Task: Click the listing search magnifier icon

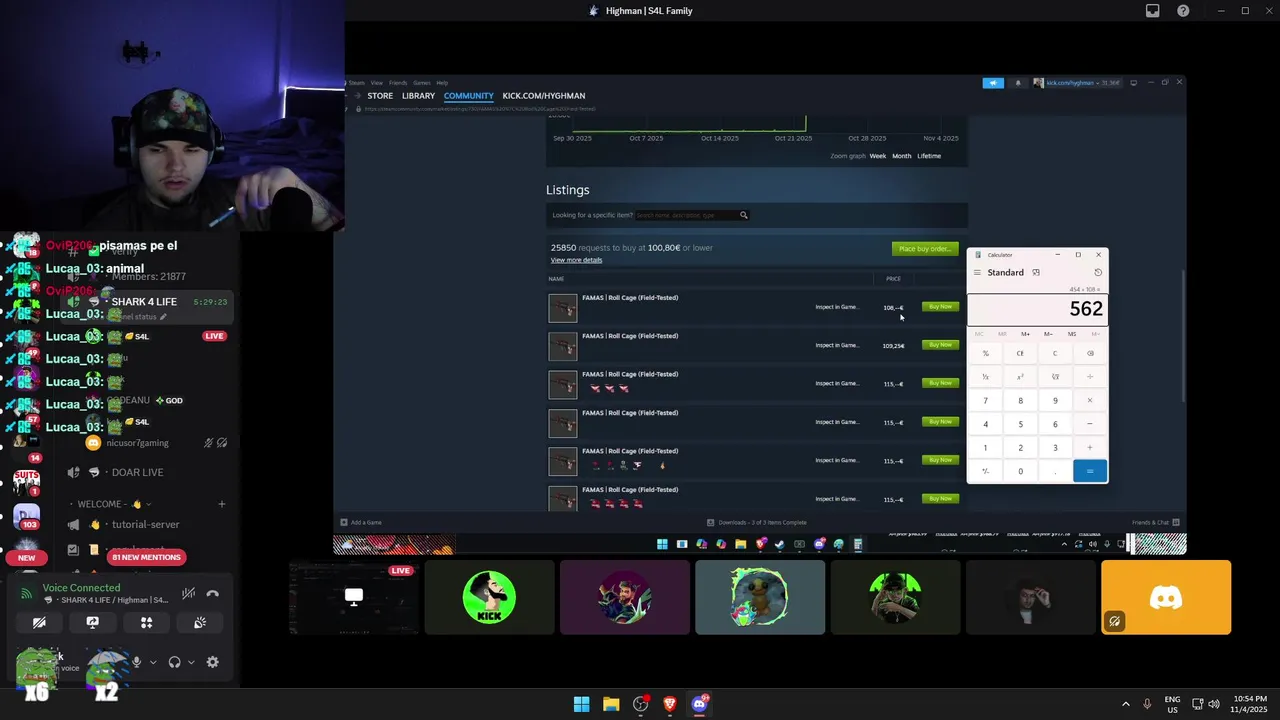Action: click(x=743, y=215)
